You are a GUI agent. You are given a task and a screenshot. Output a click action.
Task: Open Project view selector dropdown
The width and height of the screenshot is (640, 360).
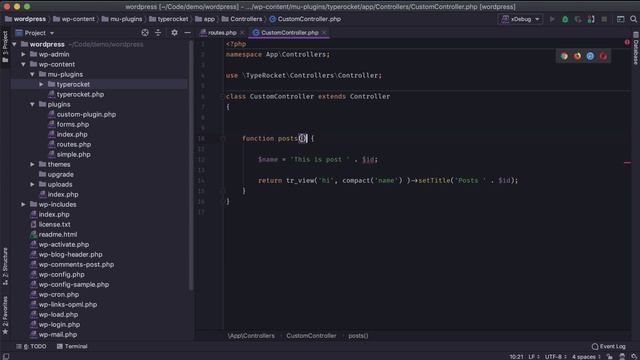pos(35,33)
